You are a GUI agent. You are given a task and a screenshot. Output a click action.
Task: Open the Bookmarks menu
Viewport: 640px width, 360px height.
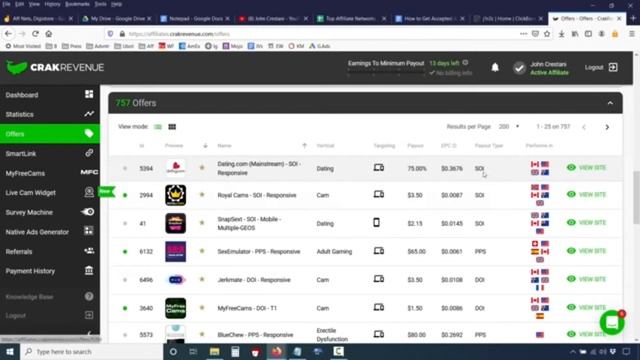point(77,4)
